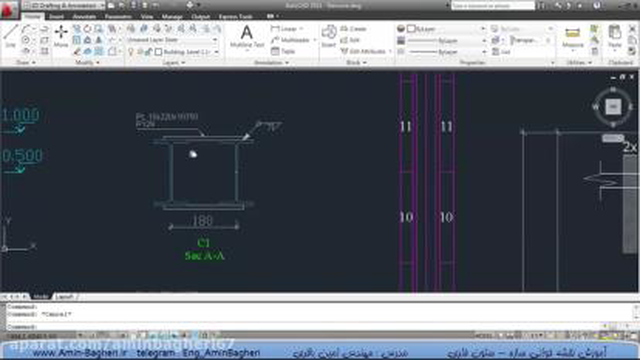
Task: Open the Manage ribbon tab
Action: tap(172, 16)
